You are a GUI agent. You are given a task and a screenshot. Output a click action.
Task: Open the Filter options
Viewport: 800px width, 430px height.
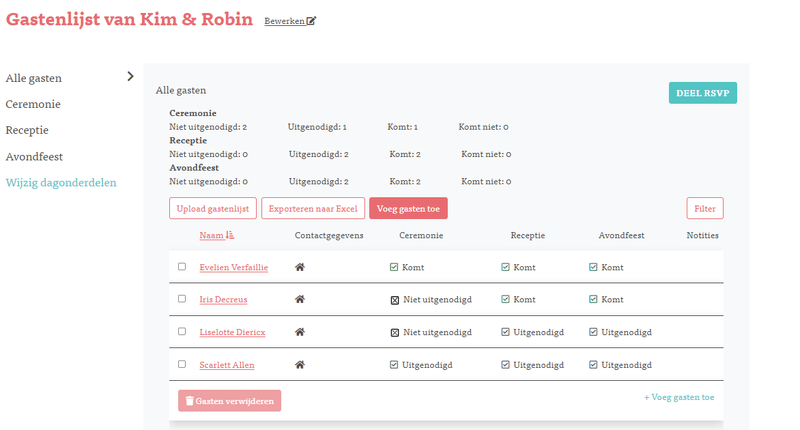(x=704, y=209)
